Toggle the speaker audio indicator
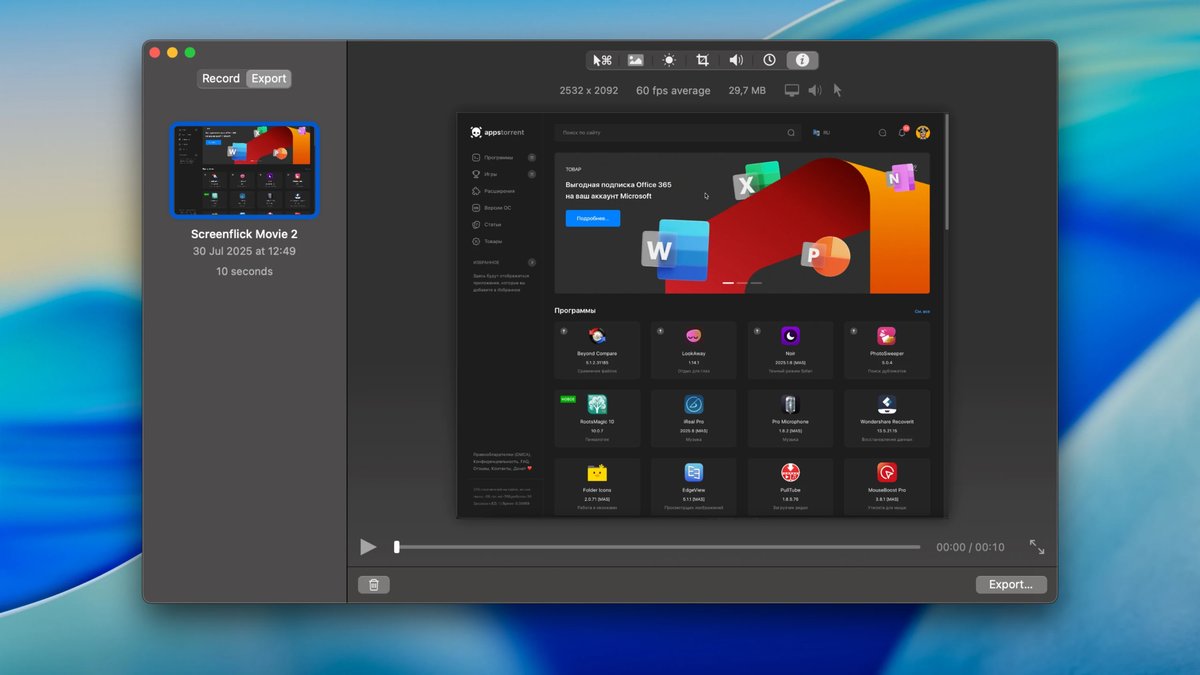The height and width of the screenshot is (675, 1200). coord(815,90)
